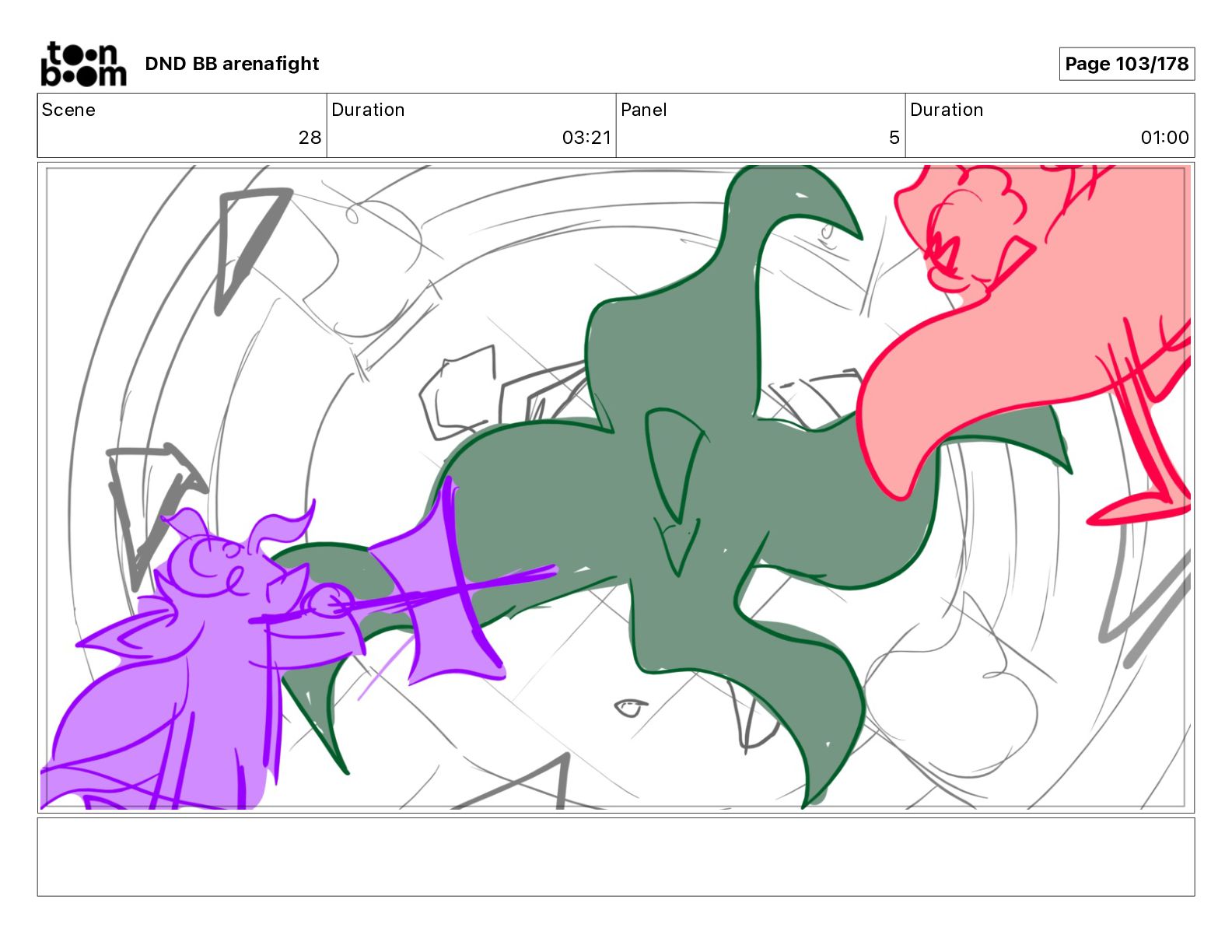Screen dimensions: 1232x952
Task: Select the scene duration value '03:21'
Action: click(586, 138)
